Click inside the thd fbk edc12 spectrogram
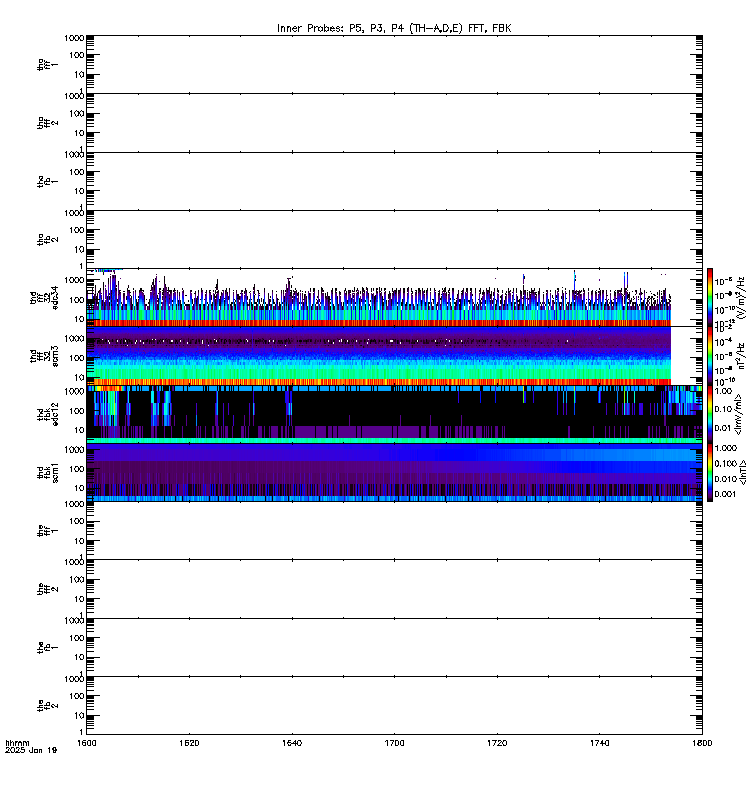This screenshot has width=750, height=800. pyautogui.click(x=394, y=414)
